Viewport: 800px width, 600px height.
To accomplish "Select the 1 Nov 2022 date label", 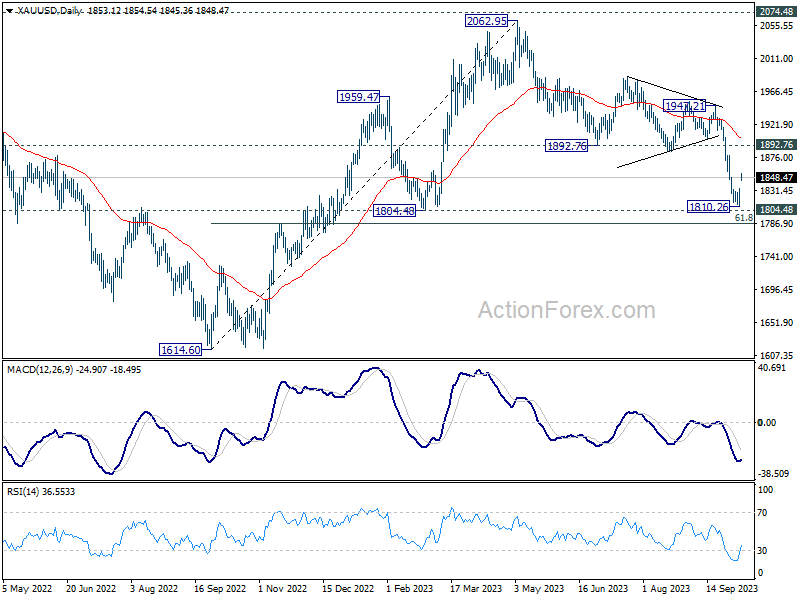I will coord(283,588).
